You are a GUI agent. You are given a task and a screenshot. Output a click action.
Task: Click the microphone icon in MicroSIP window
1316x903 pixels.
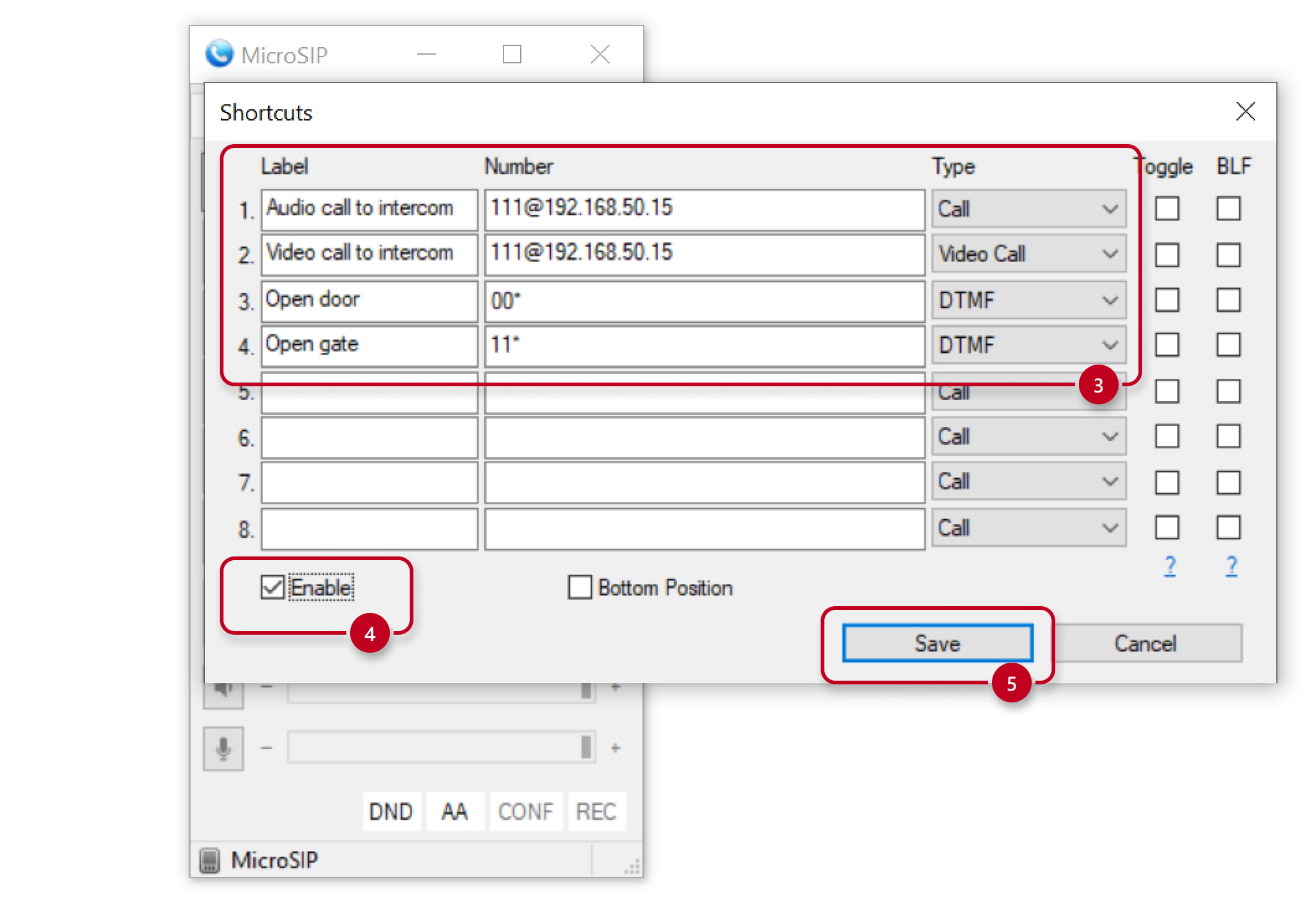click(223, 748)
